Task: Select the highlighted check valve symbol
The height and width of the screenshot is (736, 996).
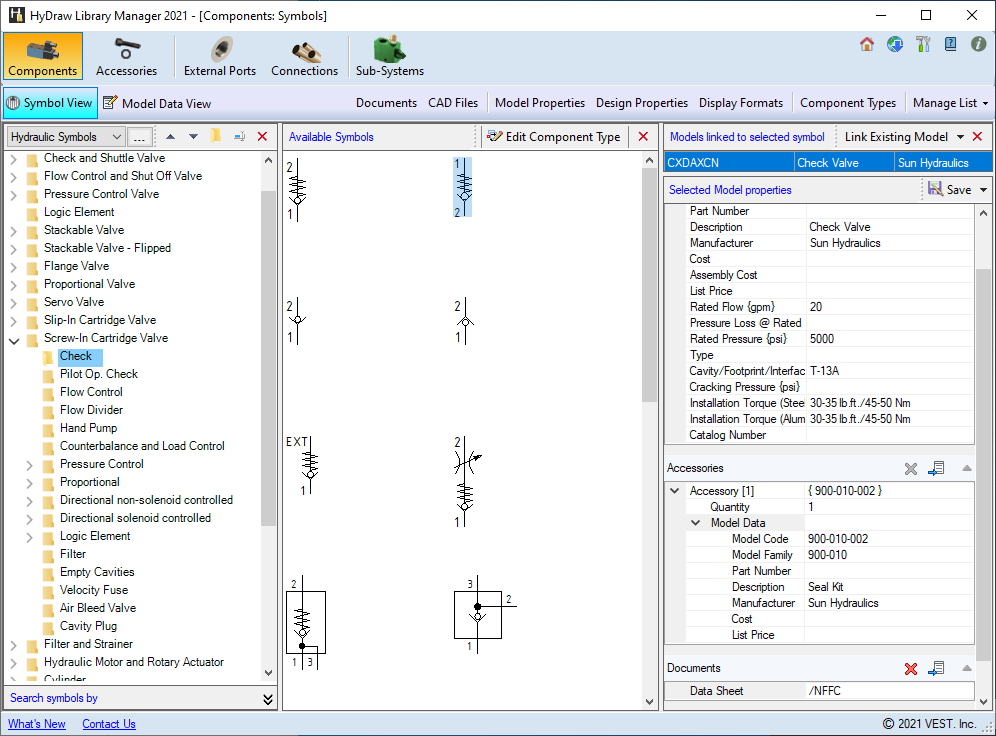Action: pyautogui.click(x=462, y=187)
